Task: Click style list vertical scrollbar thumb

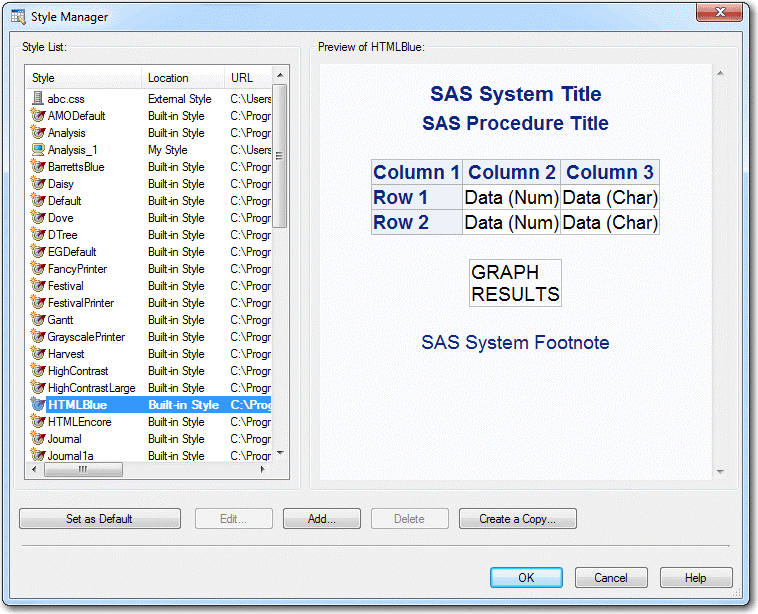Action: 280,156
